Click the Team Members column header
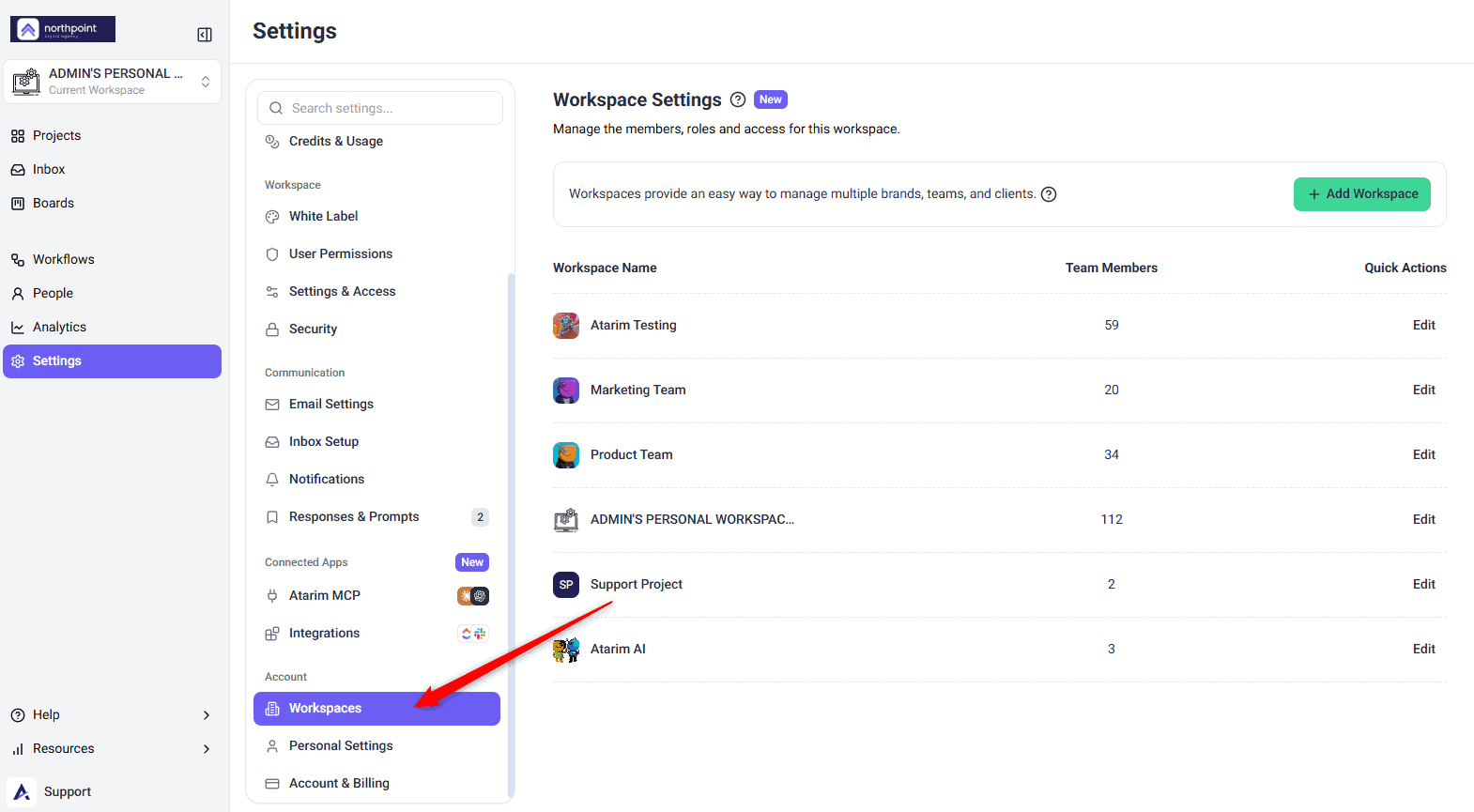 1112,268
